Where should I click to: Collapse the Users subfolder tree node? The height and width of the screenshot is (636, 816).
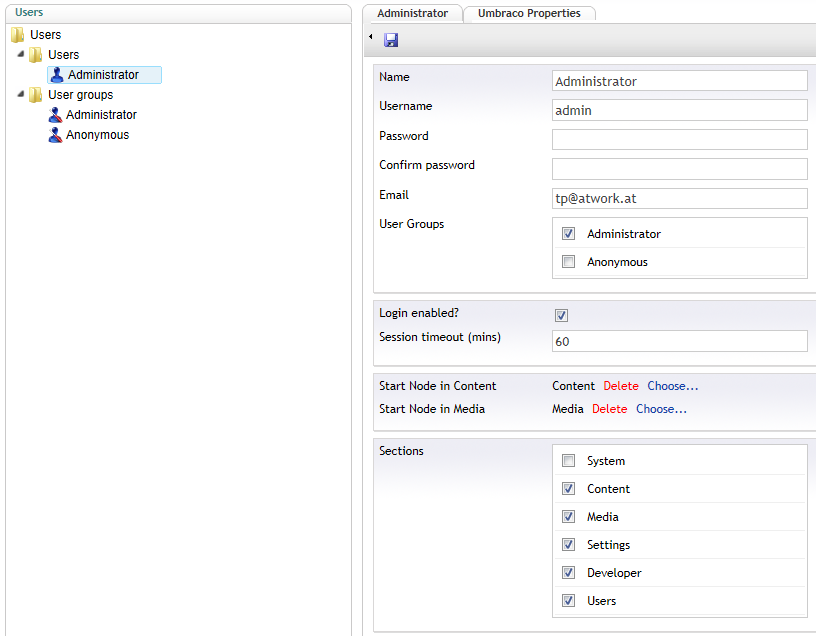pyautogui.click(x=22, y=54)
